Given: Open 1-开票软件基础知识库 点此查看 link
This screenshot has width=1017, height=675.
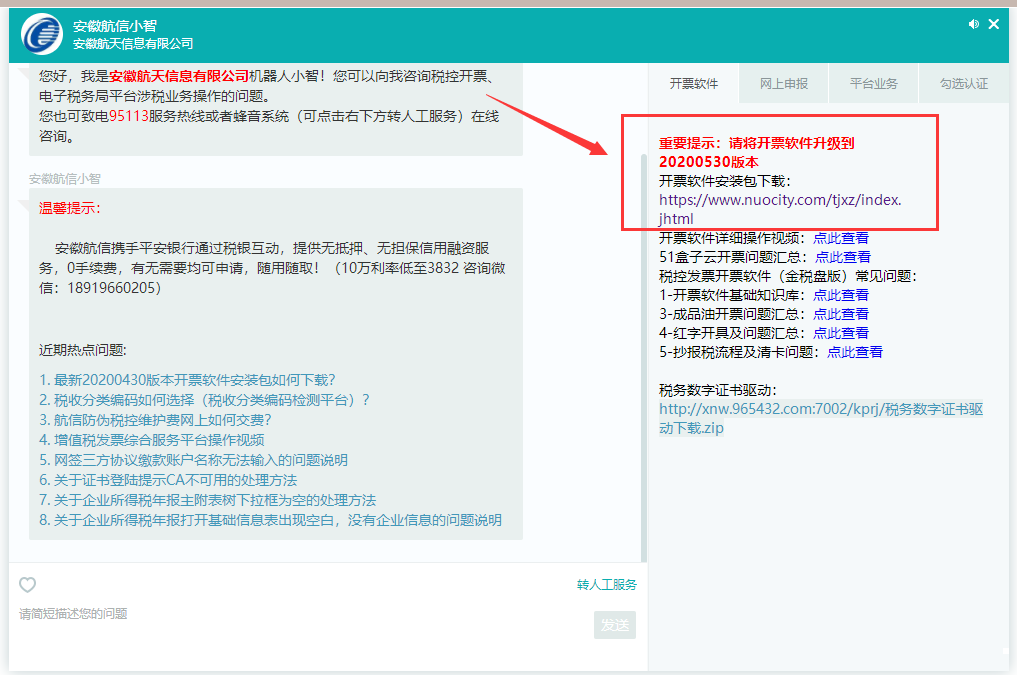Looking at the screenshot, I should click(x=841, y=295).
